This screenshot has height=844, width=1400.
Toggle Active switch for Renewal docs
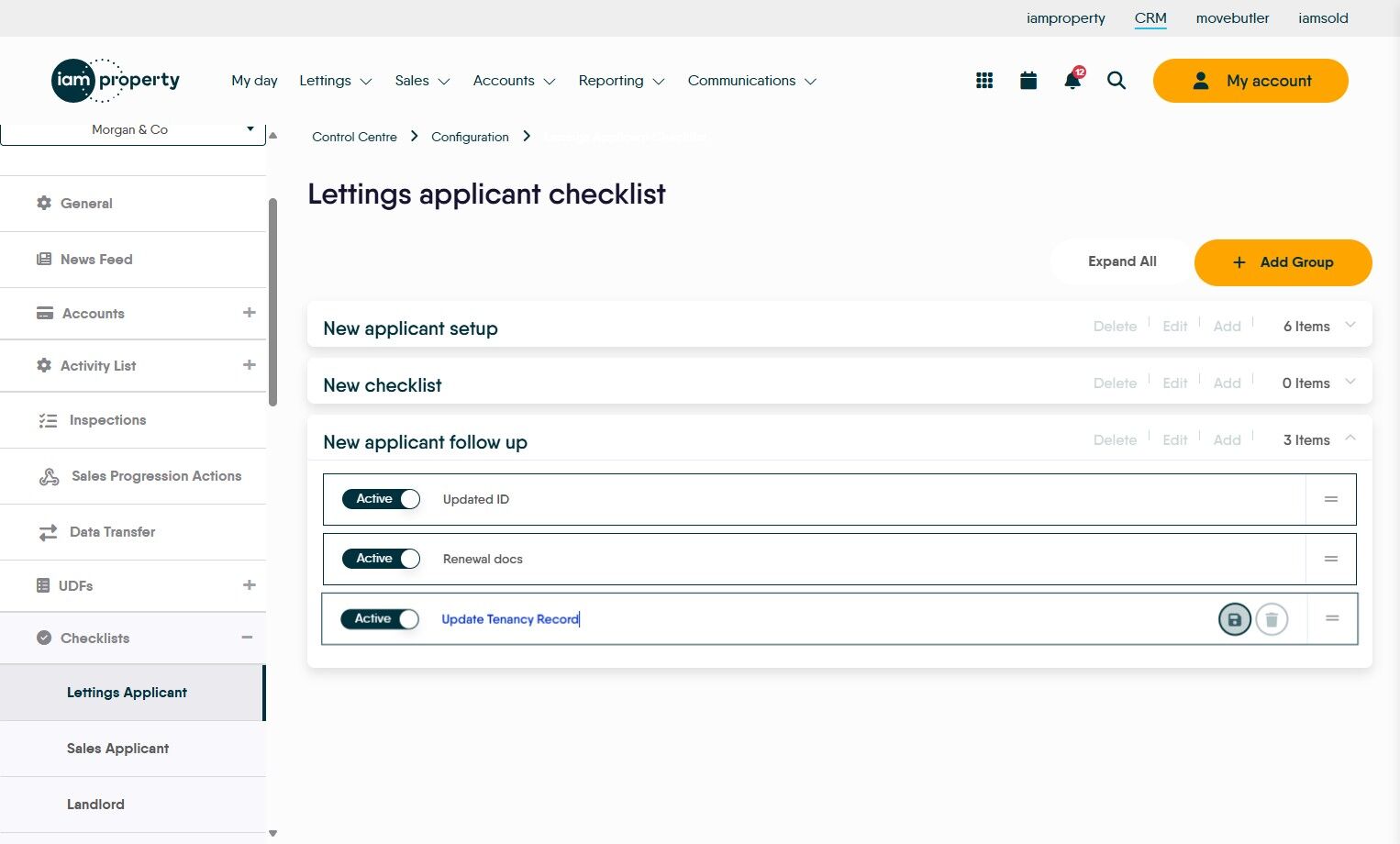381,559
